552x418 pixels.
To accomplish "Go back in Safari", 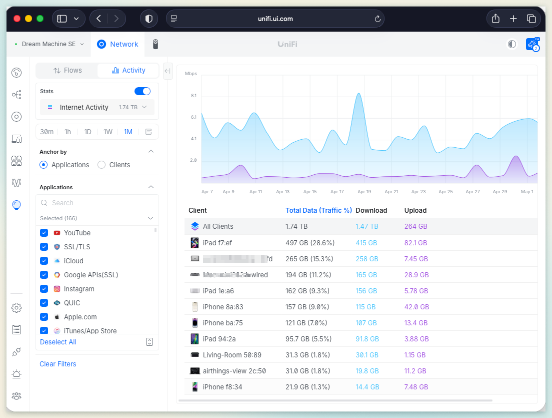I will (99, 19).
